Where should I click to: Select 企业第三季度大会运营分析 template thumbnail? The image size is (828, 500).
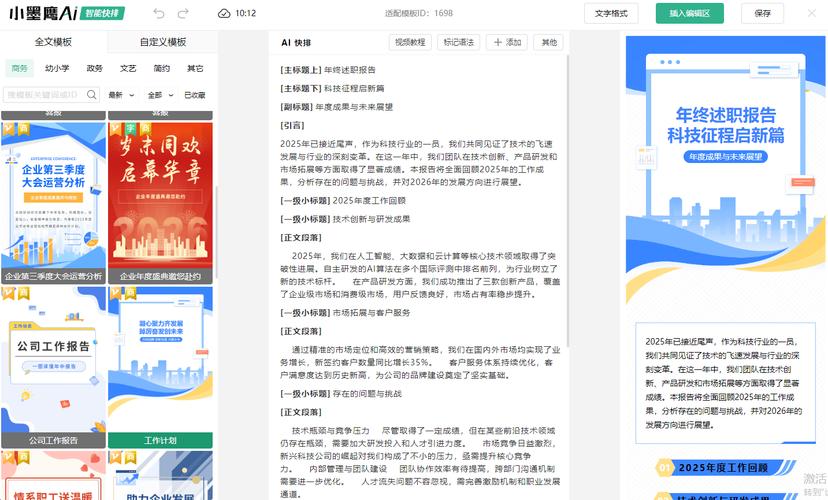tap(53, 202)
